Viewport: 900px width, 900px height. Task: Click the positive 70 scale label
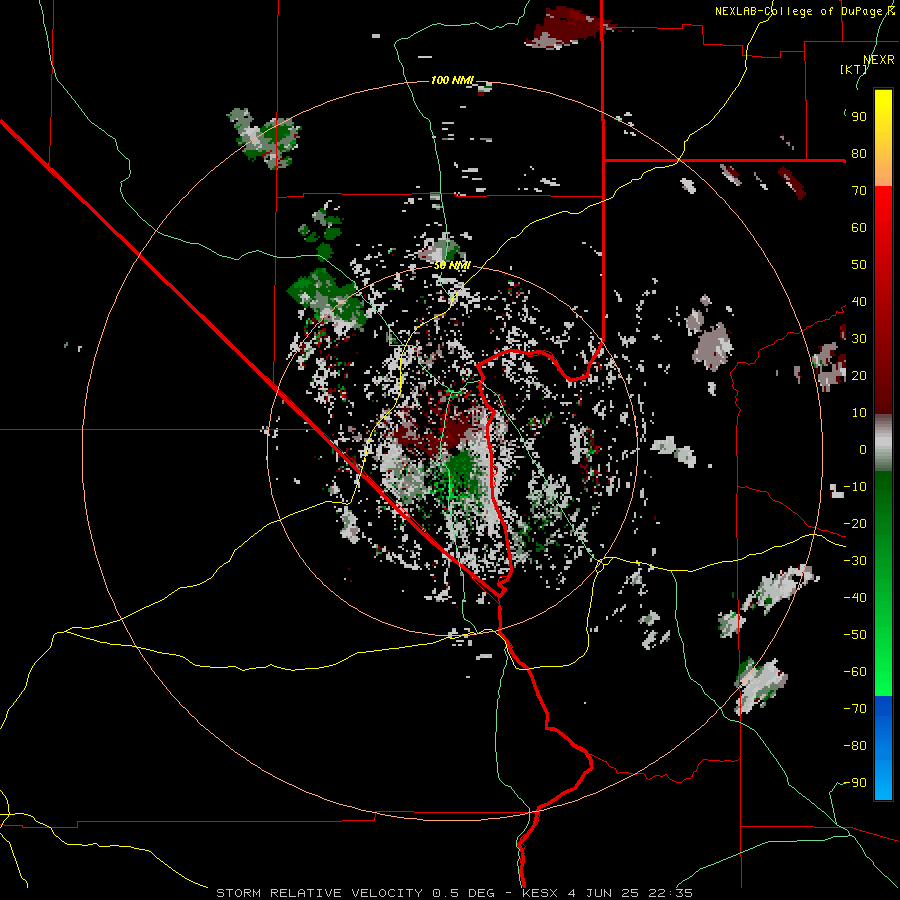[859, 191]
